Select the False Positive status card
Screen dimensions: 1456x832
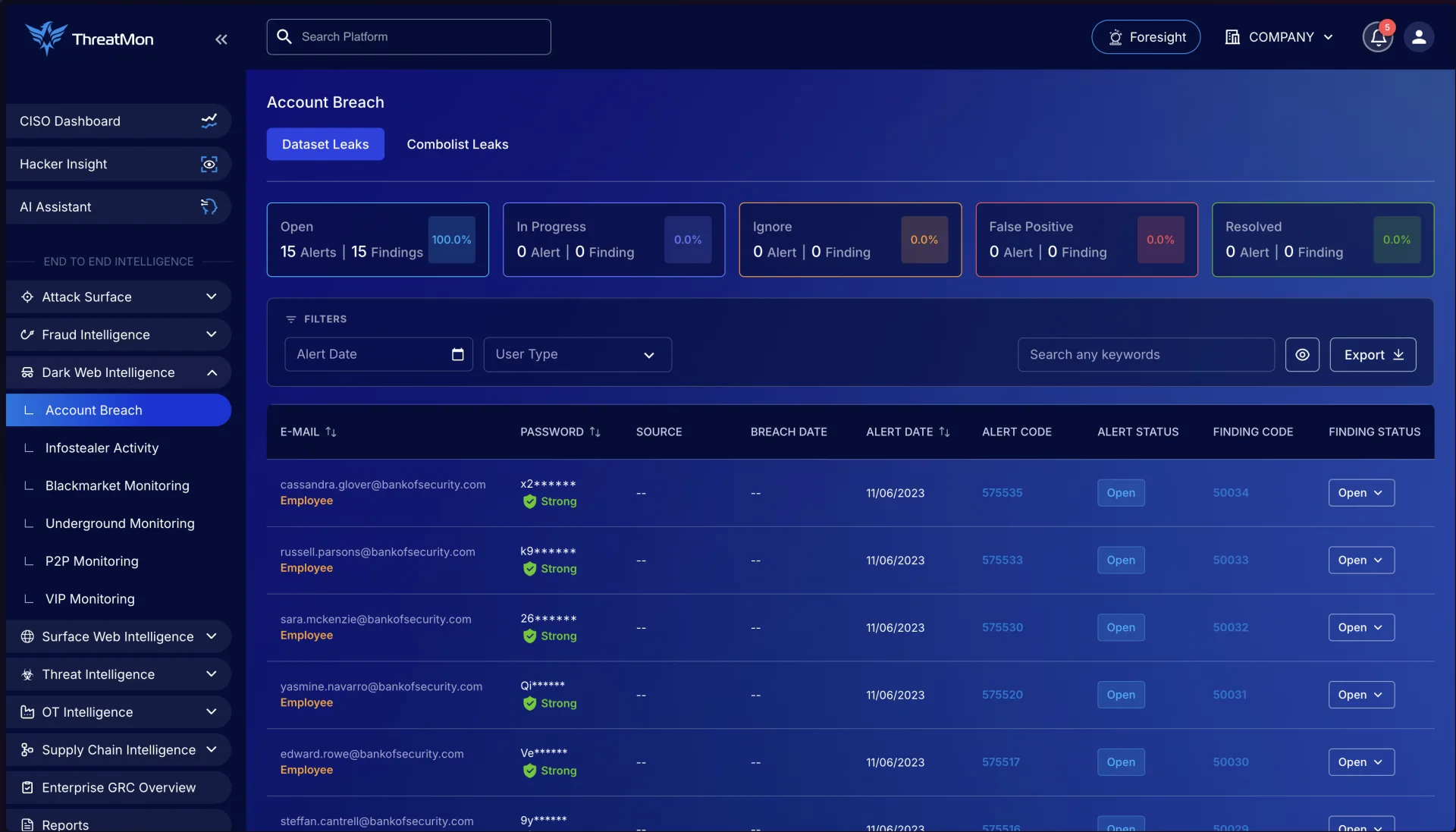[x=1087, y=240]
